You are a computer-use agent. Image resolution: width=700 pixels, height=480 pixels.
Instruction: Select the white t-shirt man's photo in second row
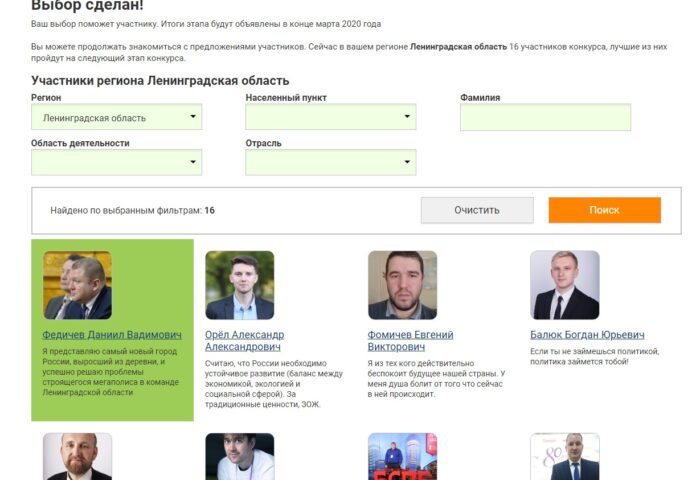point(240,456)
